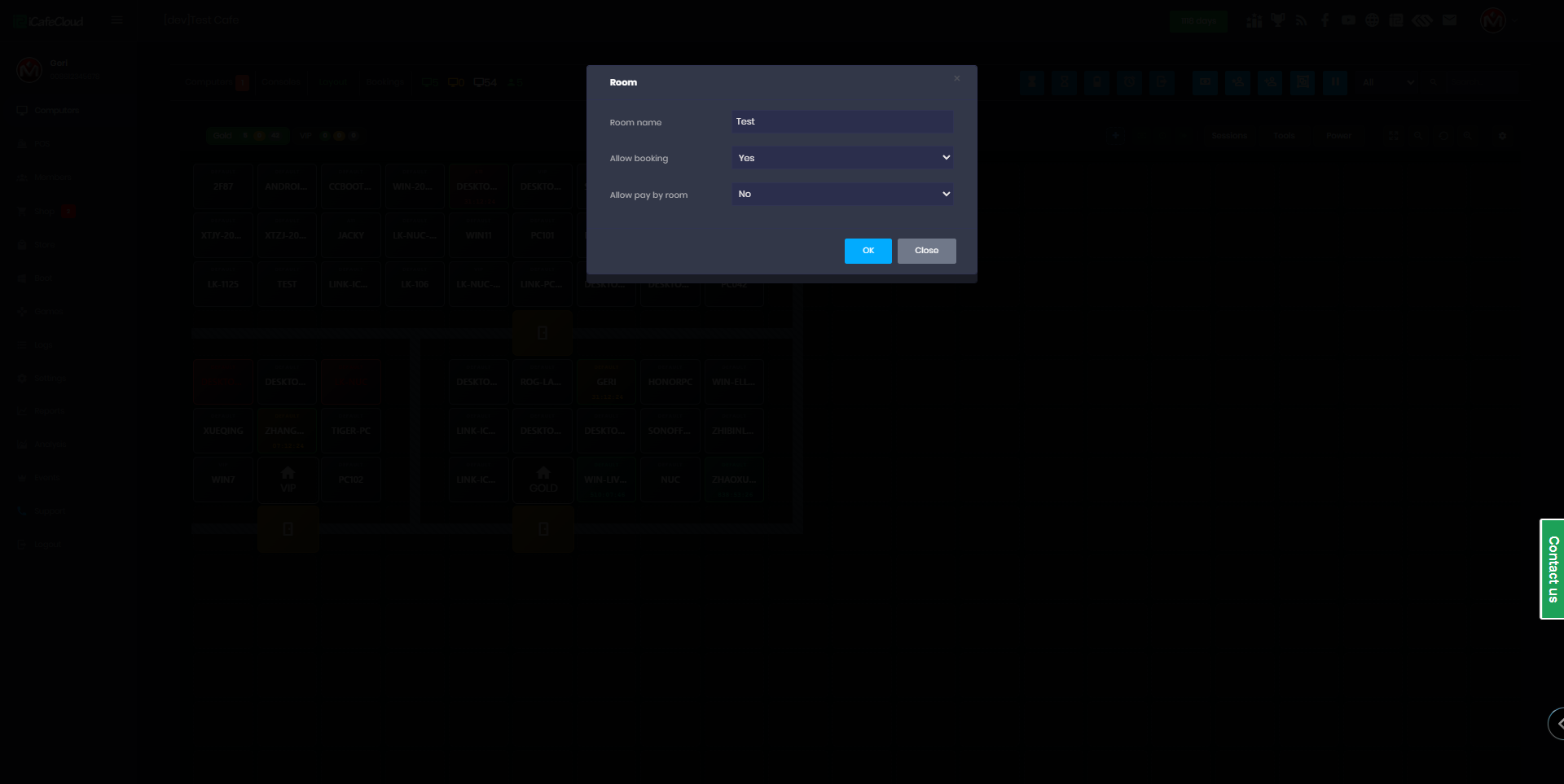Switch to the Consoles tab
1564x784 pixels.
coord(281,82)
